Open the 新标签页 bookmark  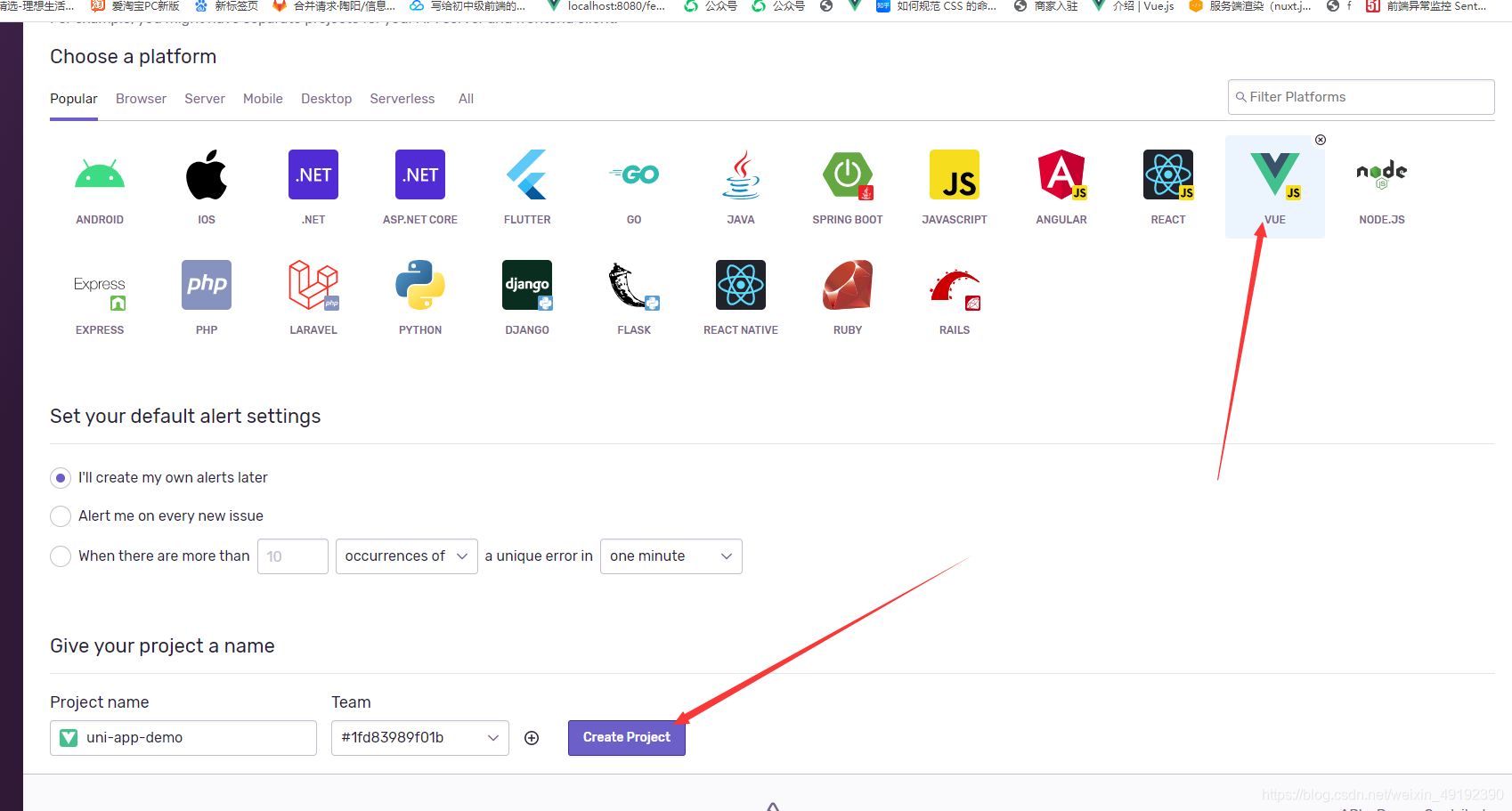(x=226, y=6)
